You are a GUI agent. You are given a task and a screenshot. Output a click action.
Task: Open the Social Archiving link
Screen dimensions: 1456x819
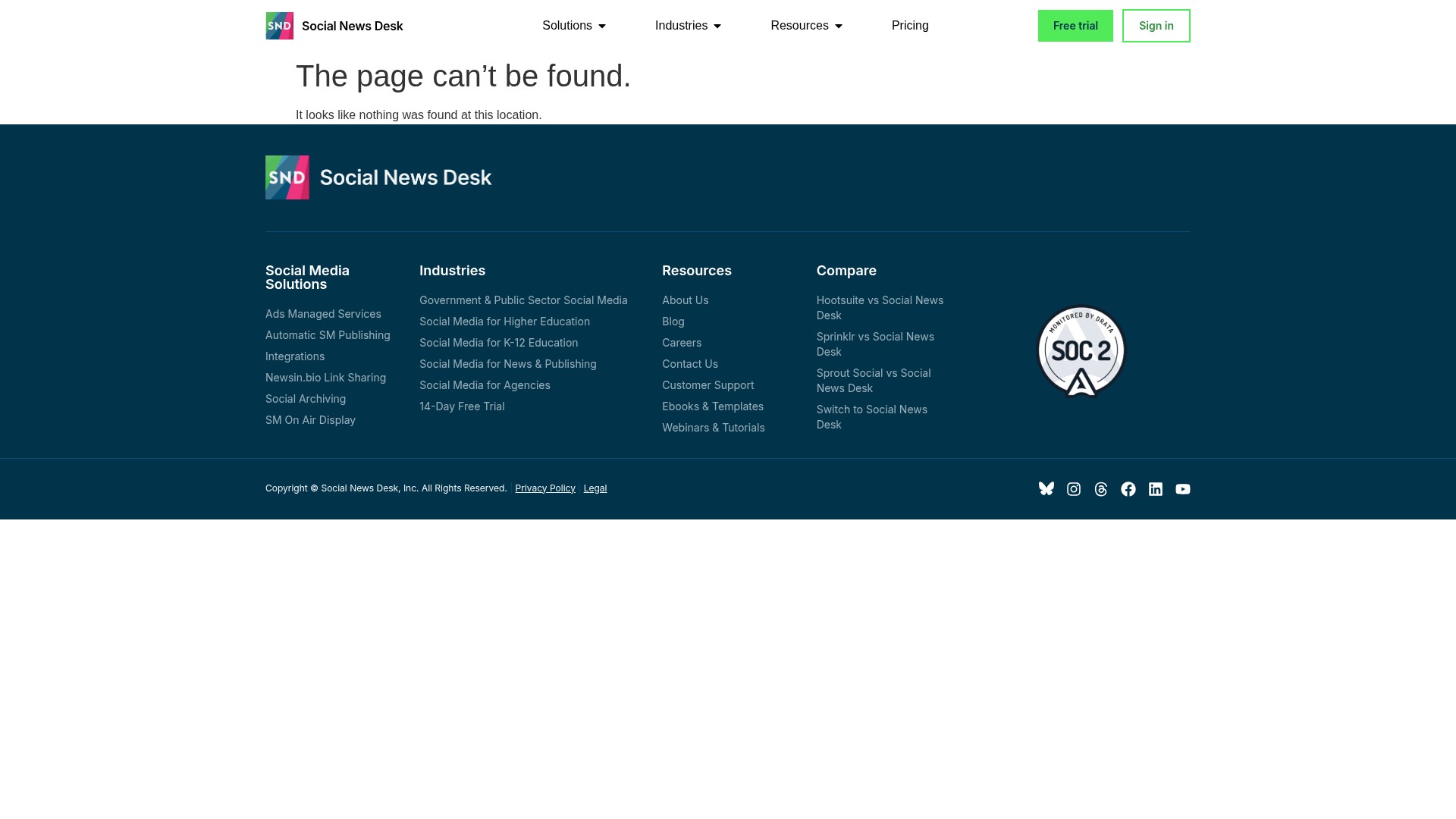(306, 399)
